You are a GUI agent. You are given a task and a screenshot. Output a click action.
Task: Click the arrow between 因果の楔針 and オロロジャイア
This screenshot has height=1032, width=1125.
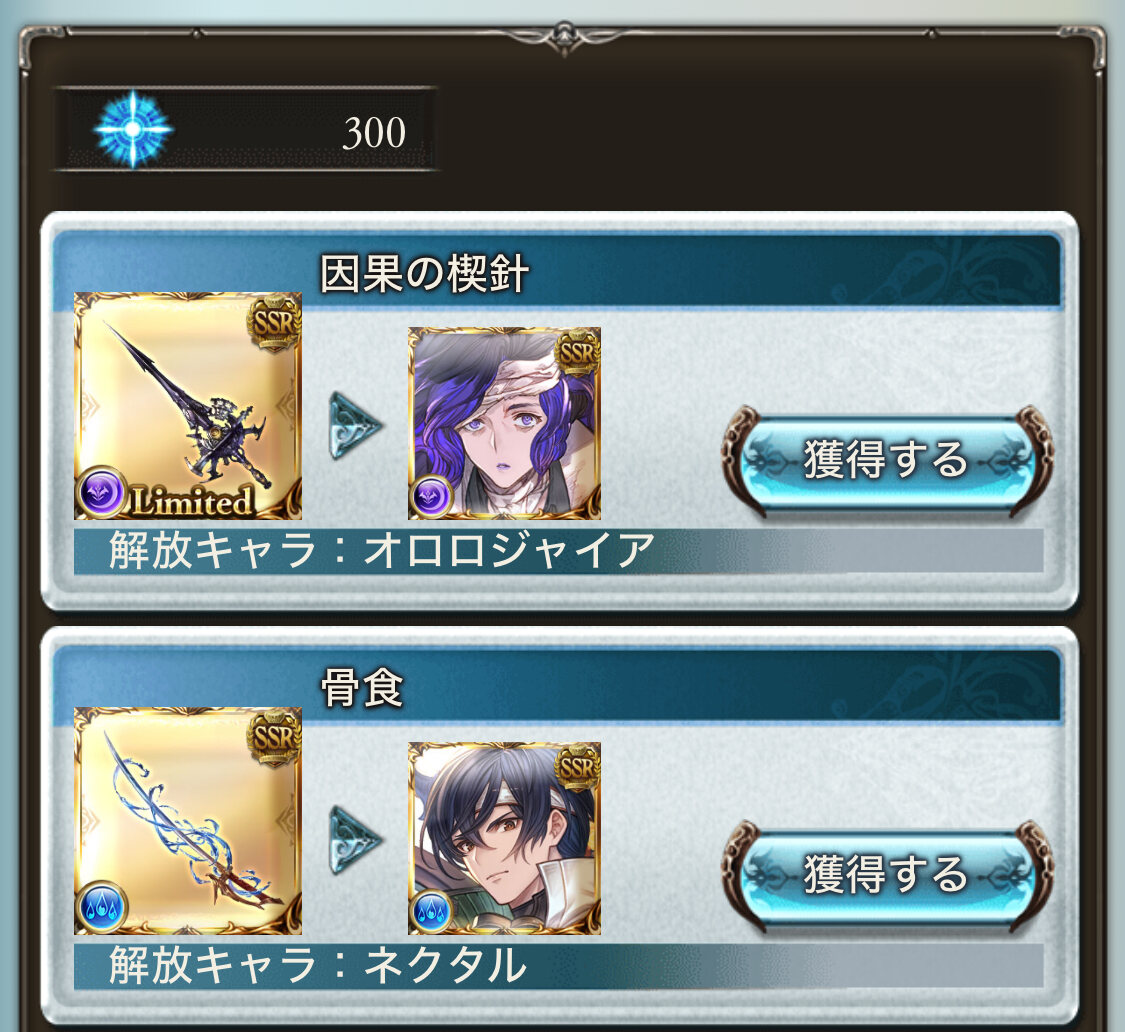354,426
